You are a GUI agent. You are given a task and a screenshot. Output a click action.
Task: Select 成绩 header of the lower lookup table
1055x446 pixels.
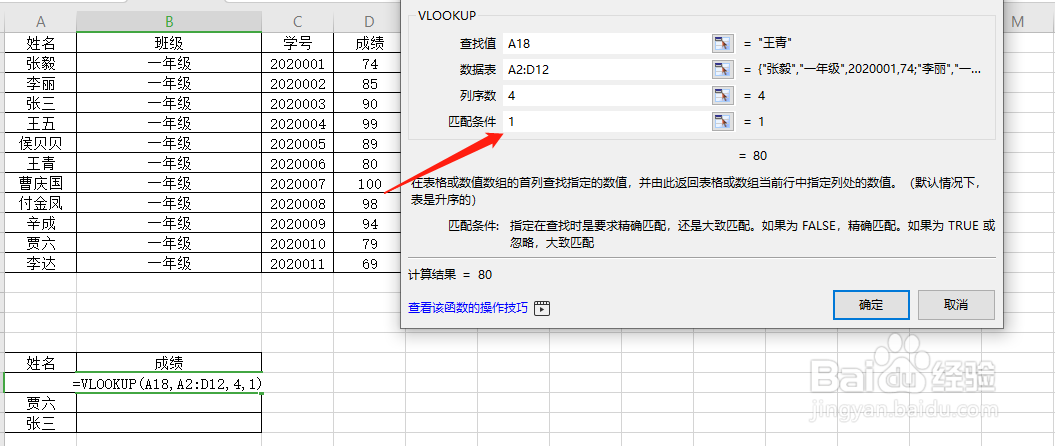coord(169,363)
